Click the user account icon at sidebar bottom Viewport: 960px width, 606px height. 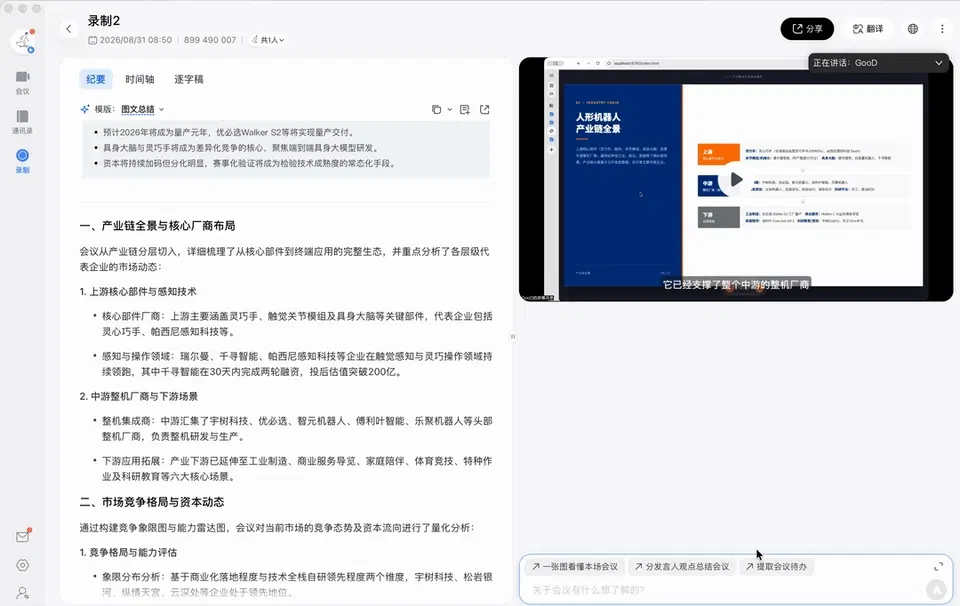[23, 593]
